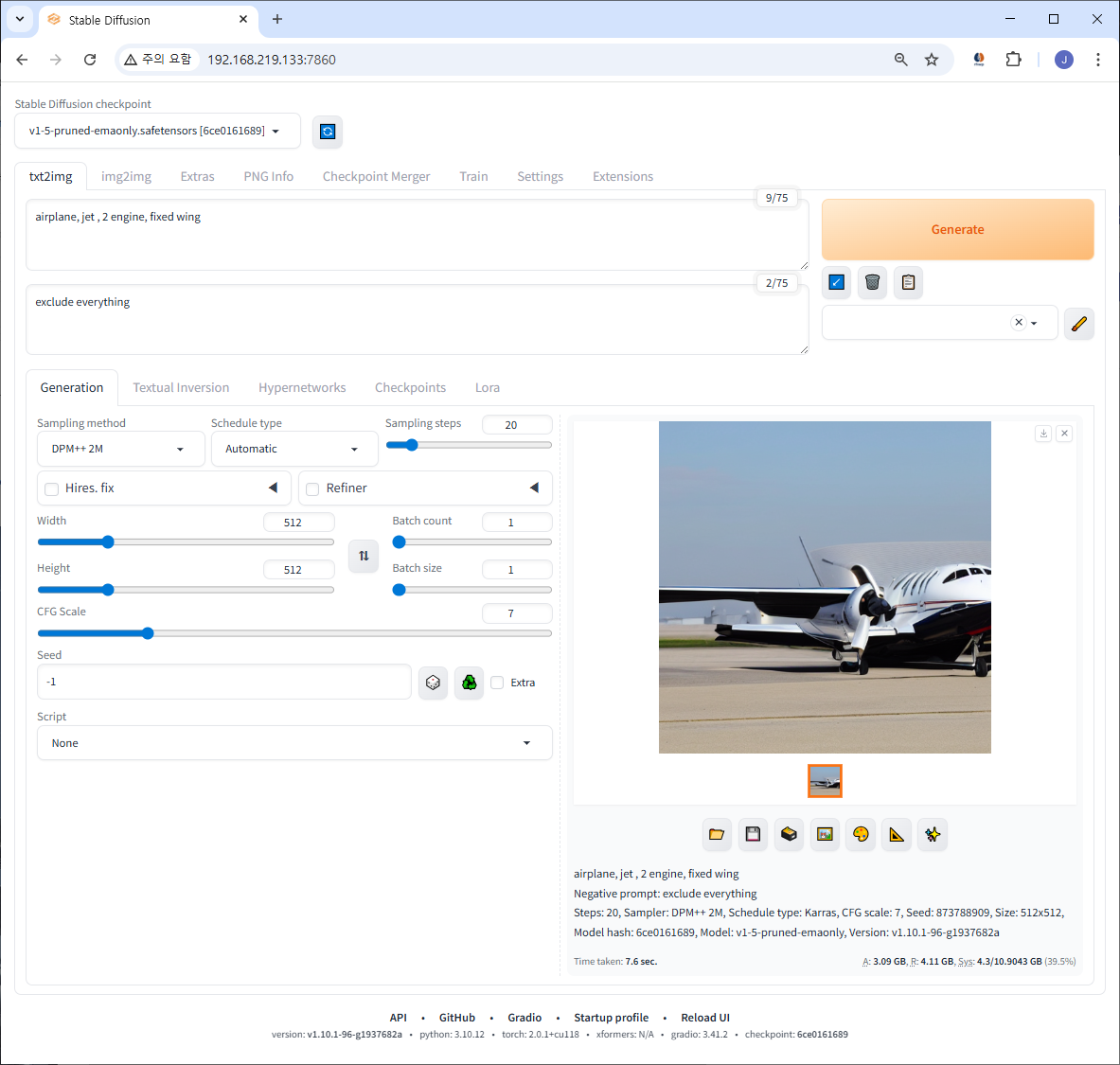Image resolution: width=1120 pixels, height=1065 pixels.
Task: Save image with floppy disk icon
Action: tap(753, 834)
